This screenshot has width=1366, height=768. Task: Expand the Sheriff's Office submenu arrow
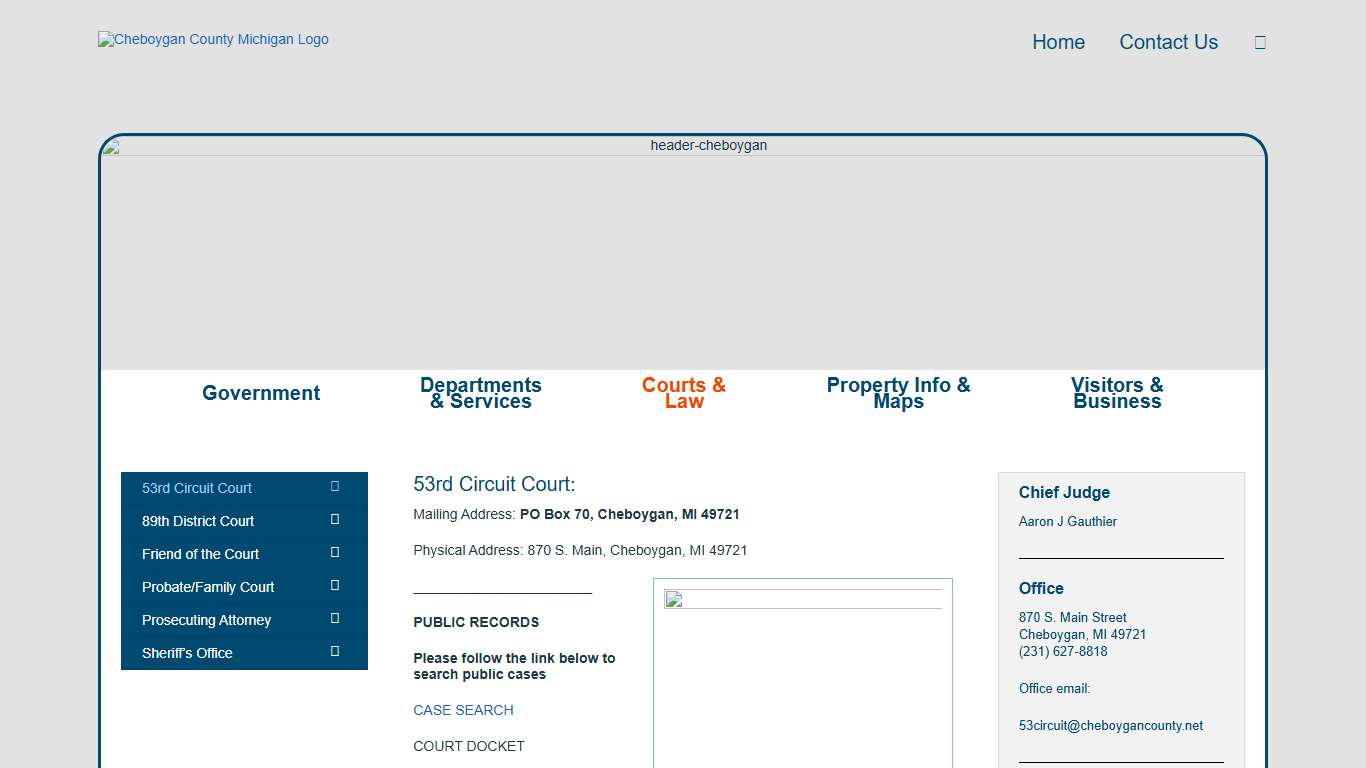click(335, 652)
